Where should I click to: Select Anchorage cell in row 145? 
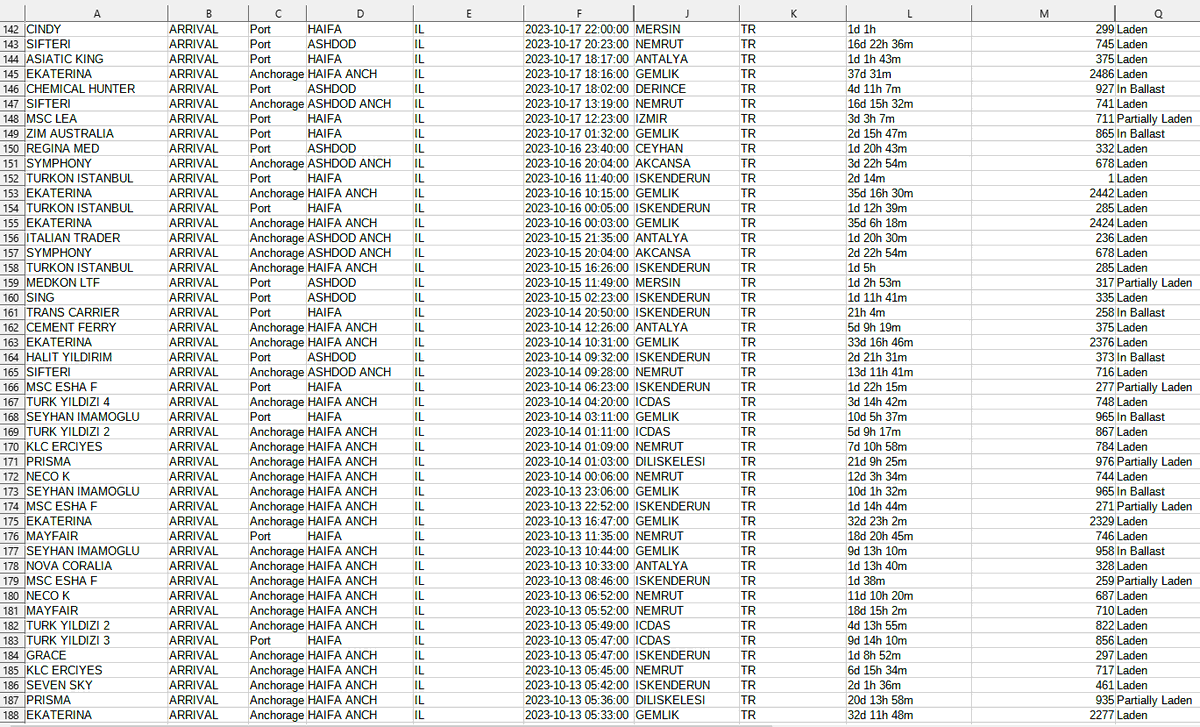276,74
